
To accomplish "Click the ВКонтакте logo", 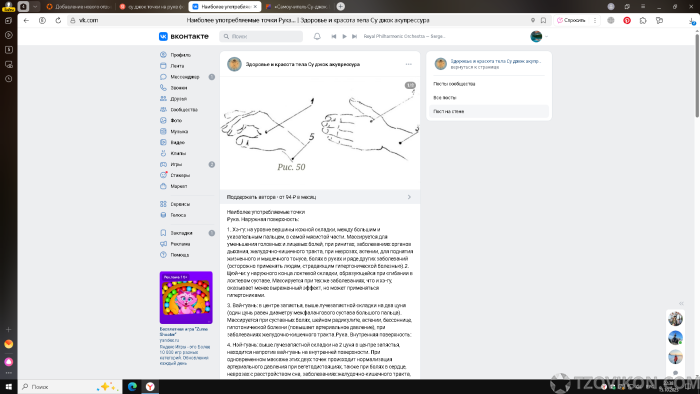I will [183, 36].
